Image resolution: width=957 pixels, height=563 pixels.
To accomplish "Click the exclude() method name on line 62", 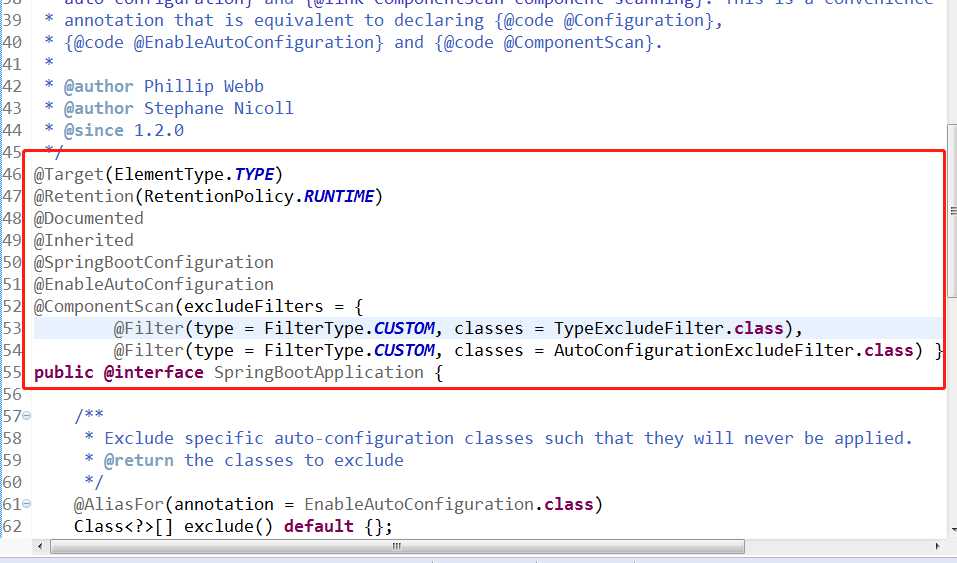I will [x=229, y=526].
